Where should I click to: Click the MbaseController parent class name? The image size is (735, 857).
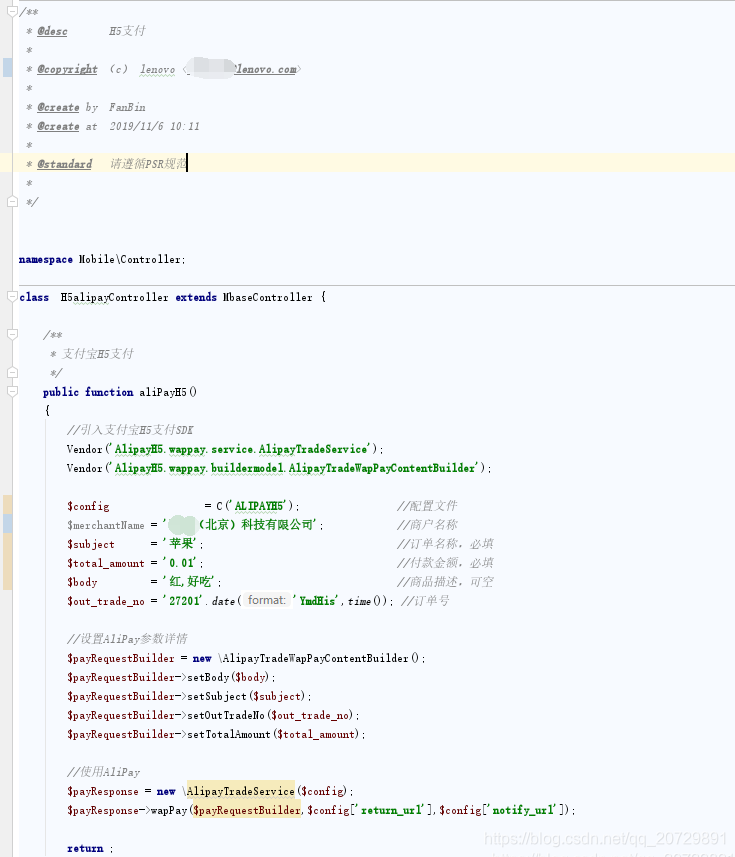(x=268, y=297)
